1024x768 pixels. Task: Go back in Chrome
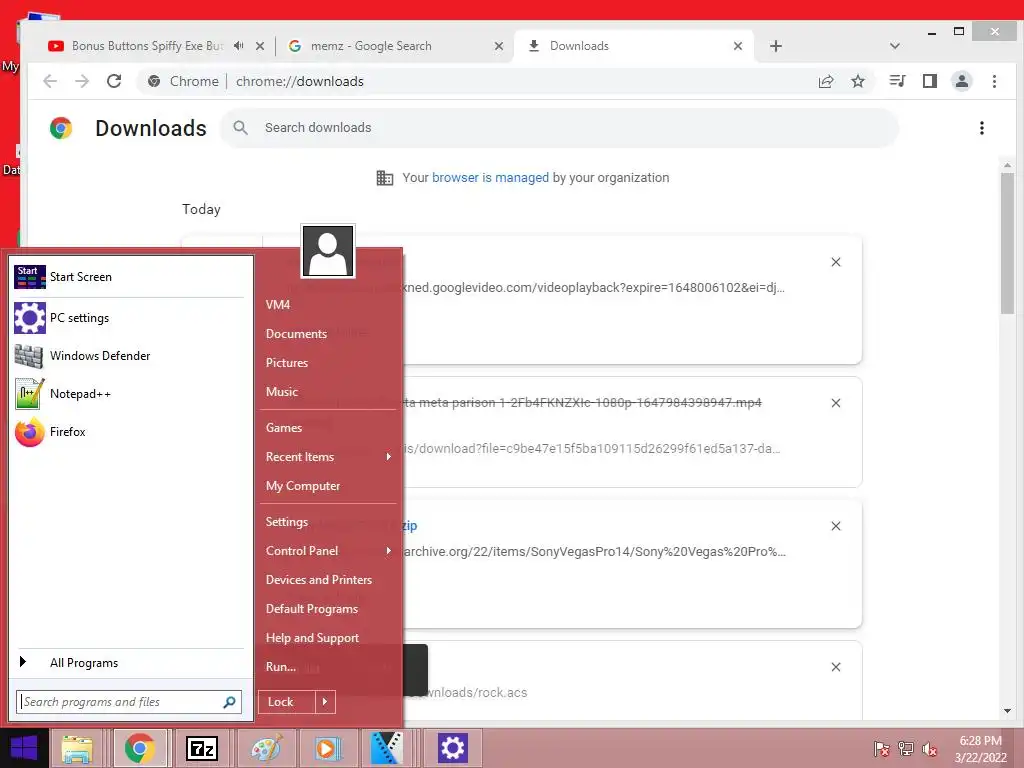click(x=50, y=81)
